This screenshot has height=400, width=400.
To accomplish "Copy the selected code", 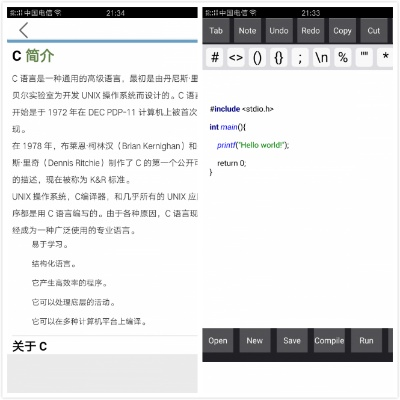I will pyautogui.click(x=342, y=31).
